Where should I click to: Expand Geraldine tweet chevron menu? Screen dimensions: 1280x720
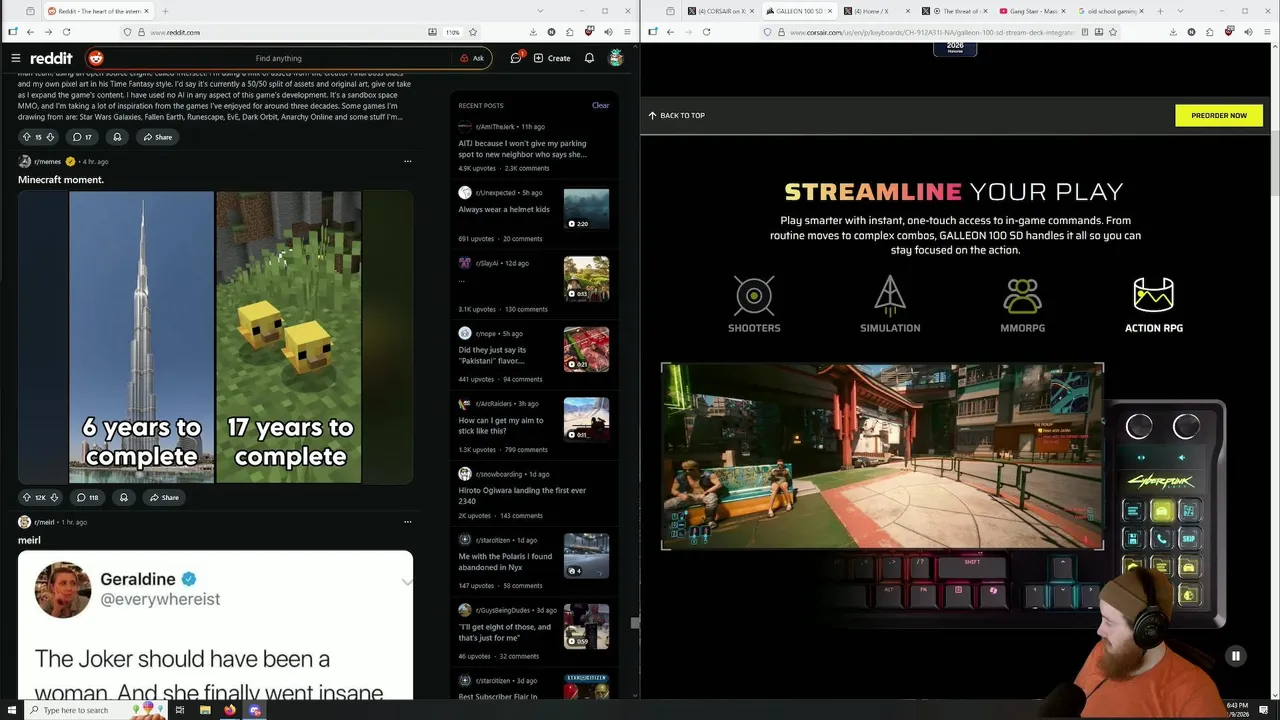point(406,582)
